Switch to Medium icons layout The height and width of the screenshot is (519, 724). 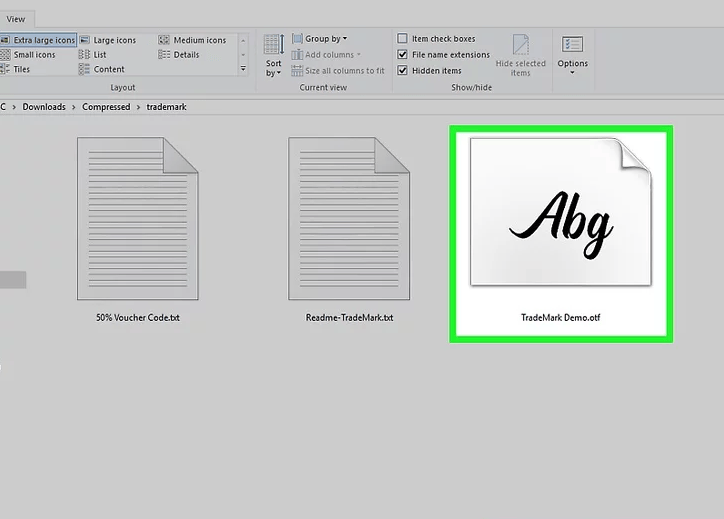199,40
